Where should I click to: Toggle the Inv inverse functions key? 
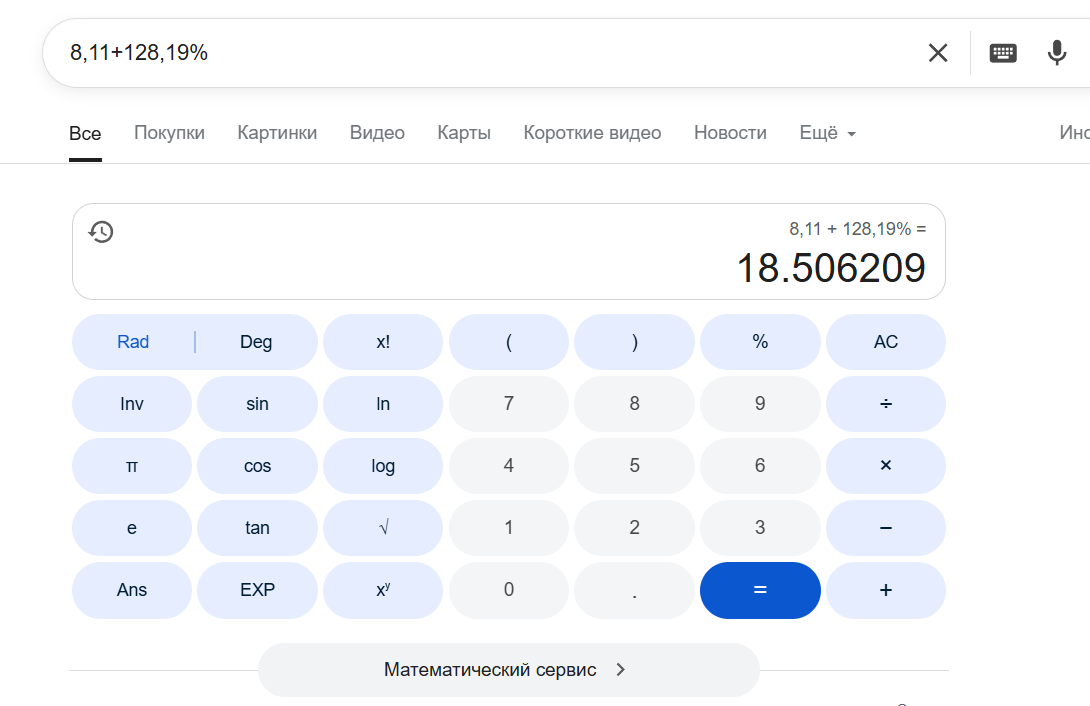pyautogui.click(x=131, y=404)
